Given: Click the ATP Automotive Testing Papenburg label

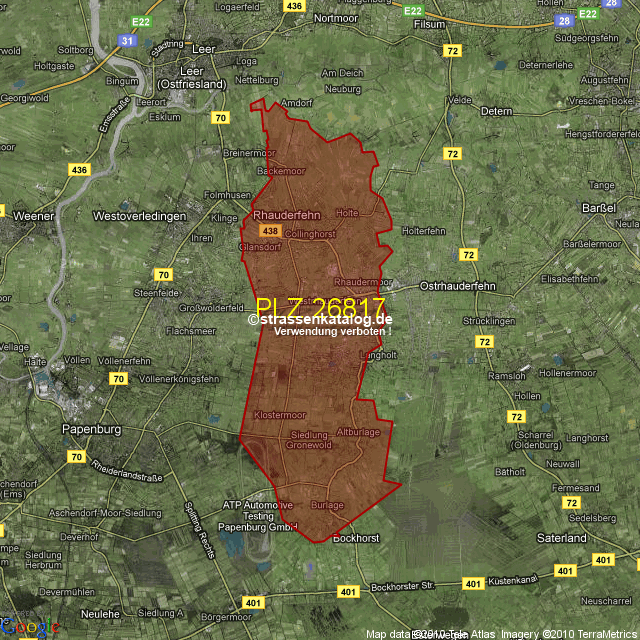Looking at the screenshot, I should (257, 516).
